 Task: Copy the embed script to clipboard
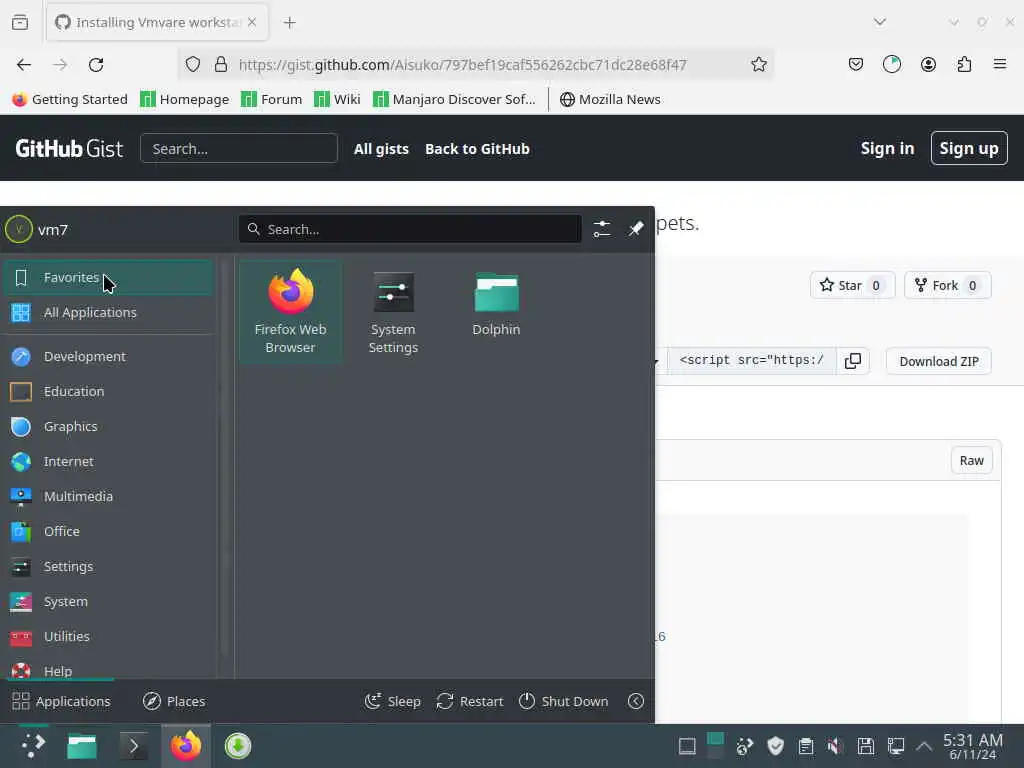pyautogui.click(x=853, y=361)
